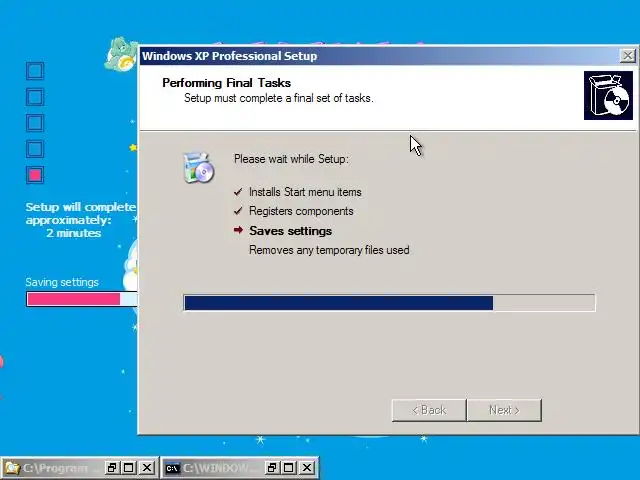640x480 pixels.
Task: Click the Performing Final Tasks heading
Action: 227,83
